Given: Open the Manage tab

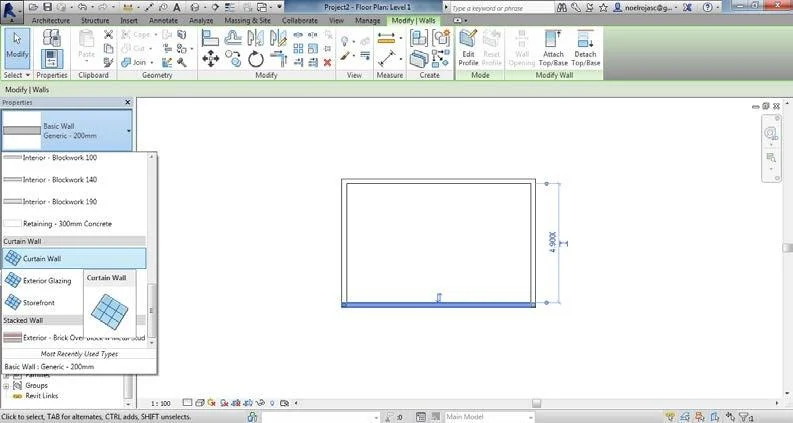Looking at the screenshot, I should [x=368, y=21].
